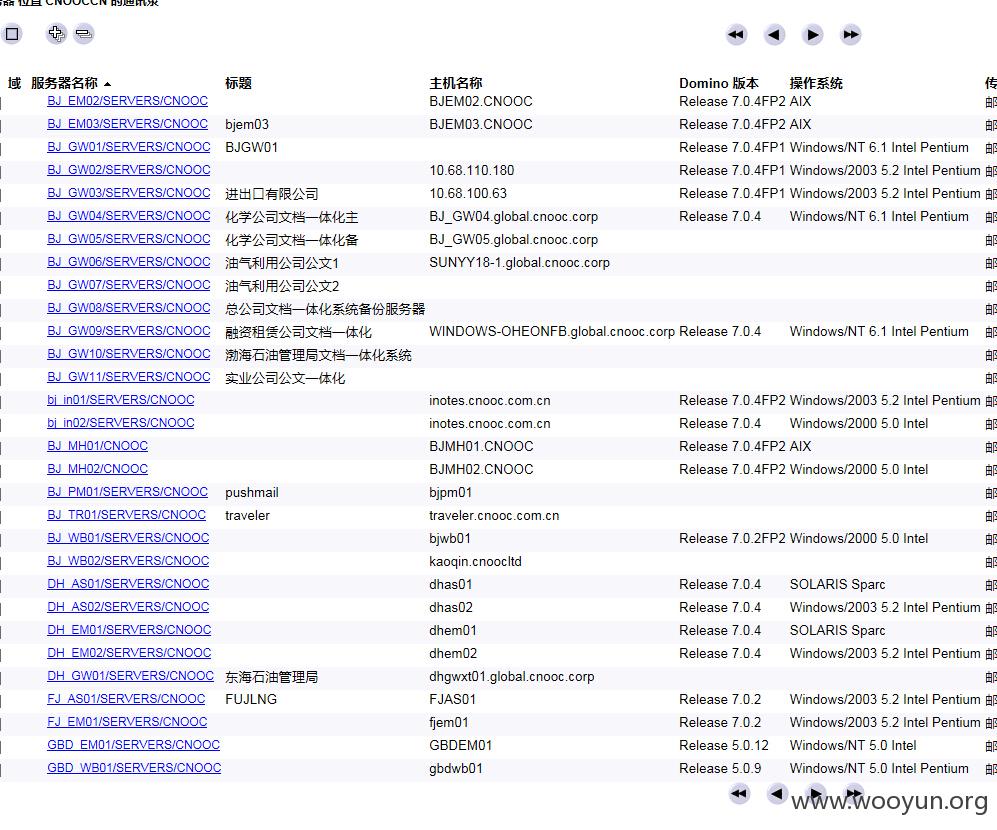Open BJ_GW07/SERVERS/CNOOC server link
The width and height of the screenshot is (997, 830).
click(x=128, y=284)
